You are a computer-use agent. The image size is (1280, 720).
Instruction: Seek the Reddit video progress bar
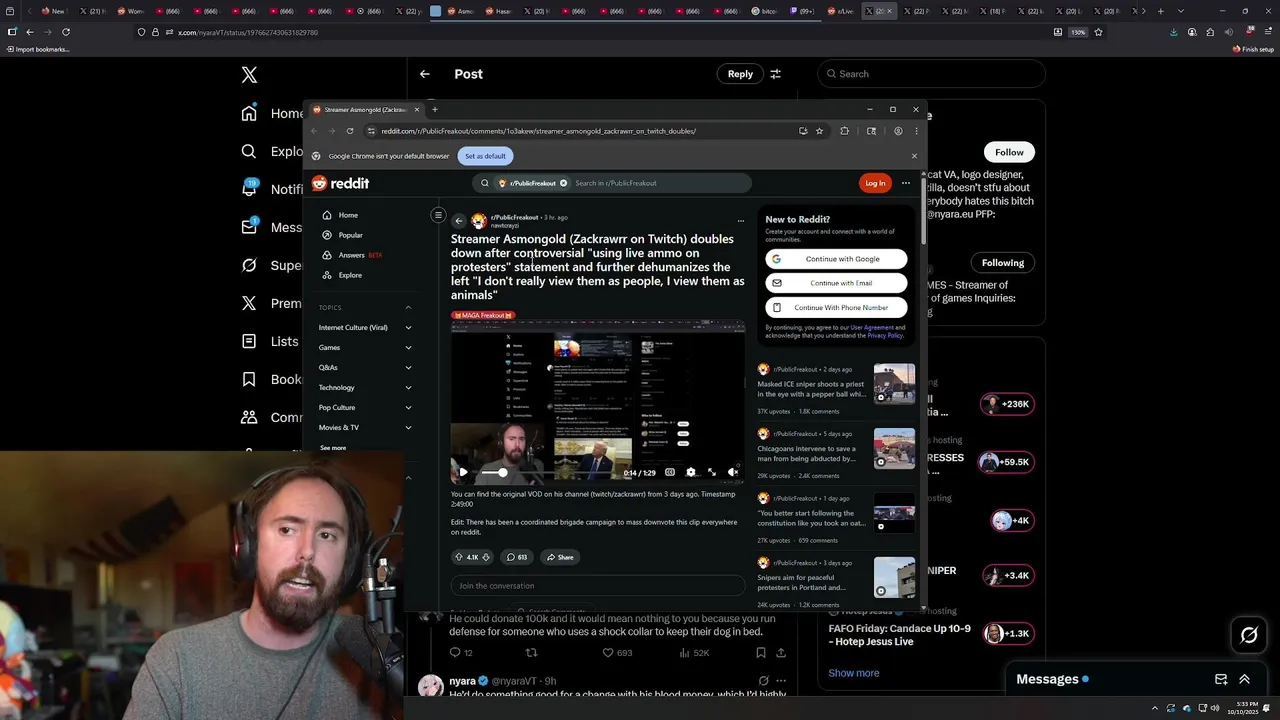click(x=548, y=472)
